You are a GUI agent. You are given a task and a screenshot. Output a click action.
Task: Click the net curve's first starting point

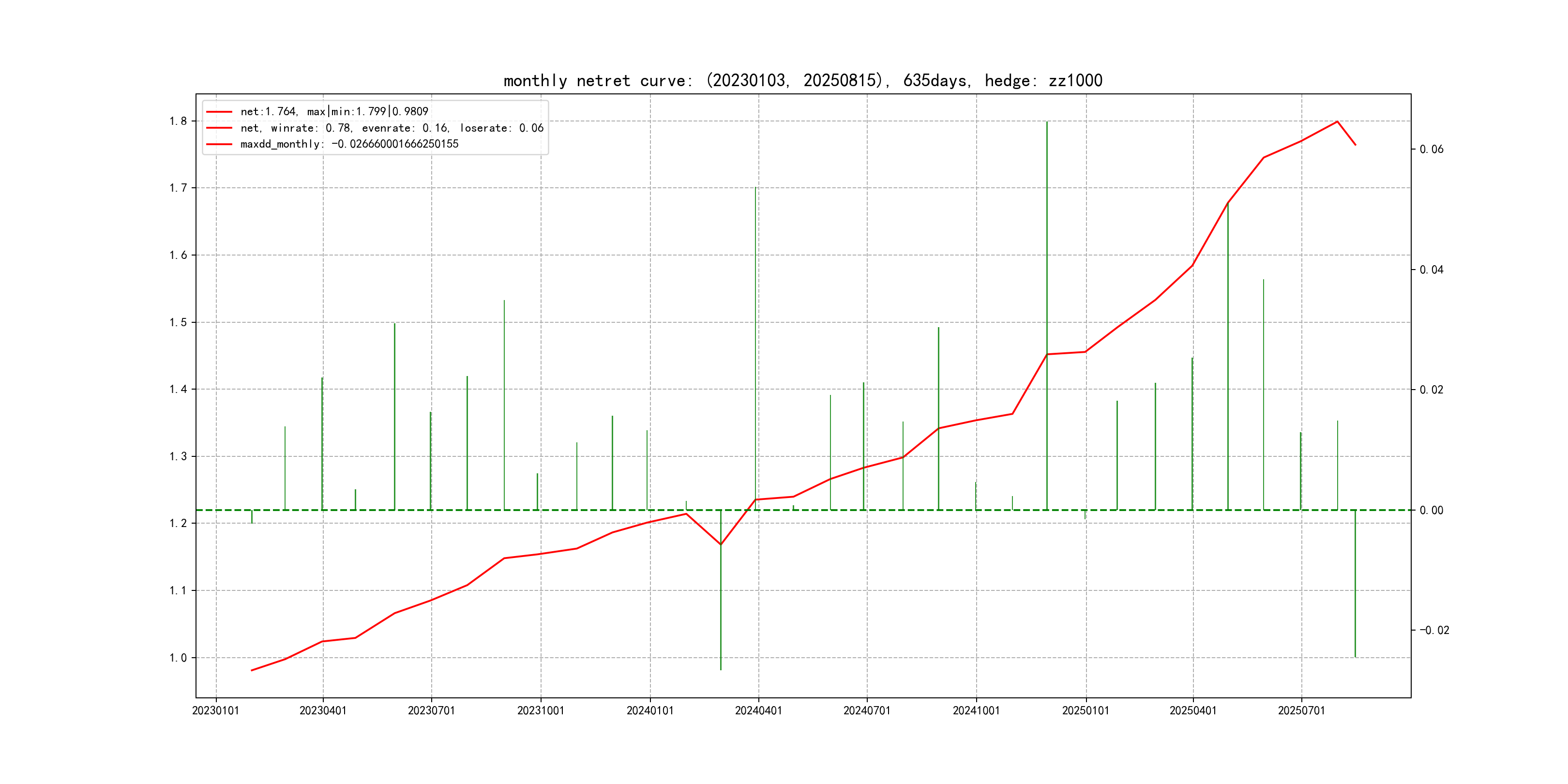point(251,670)
